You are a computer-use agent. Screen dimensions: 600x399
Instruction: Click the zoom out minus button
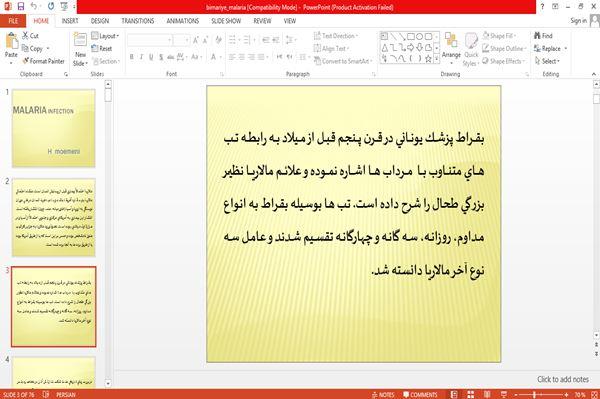pos(515,394)
